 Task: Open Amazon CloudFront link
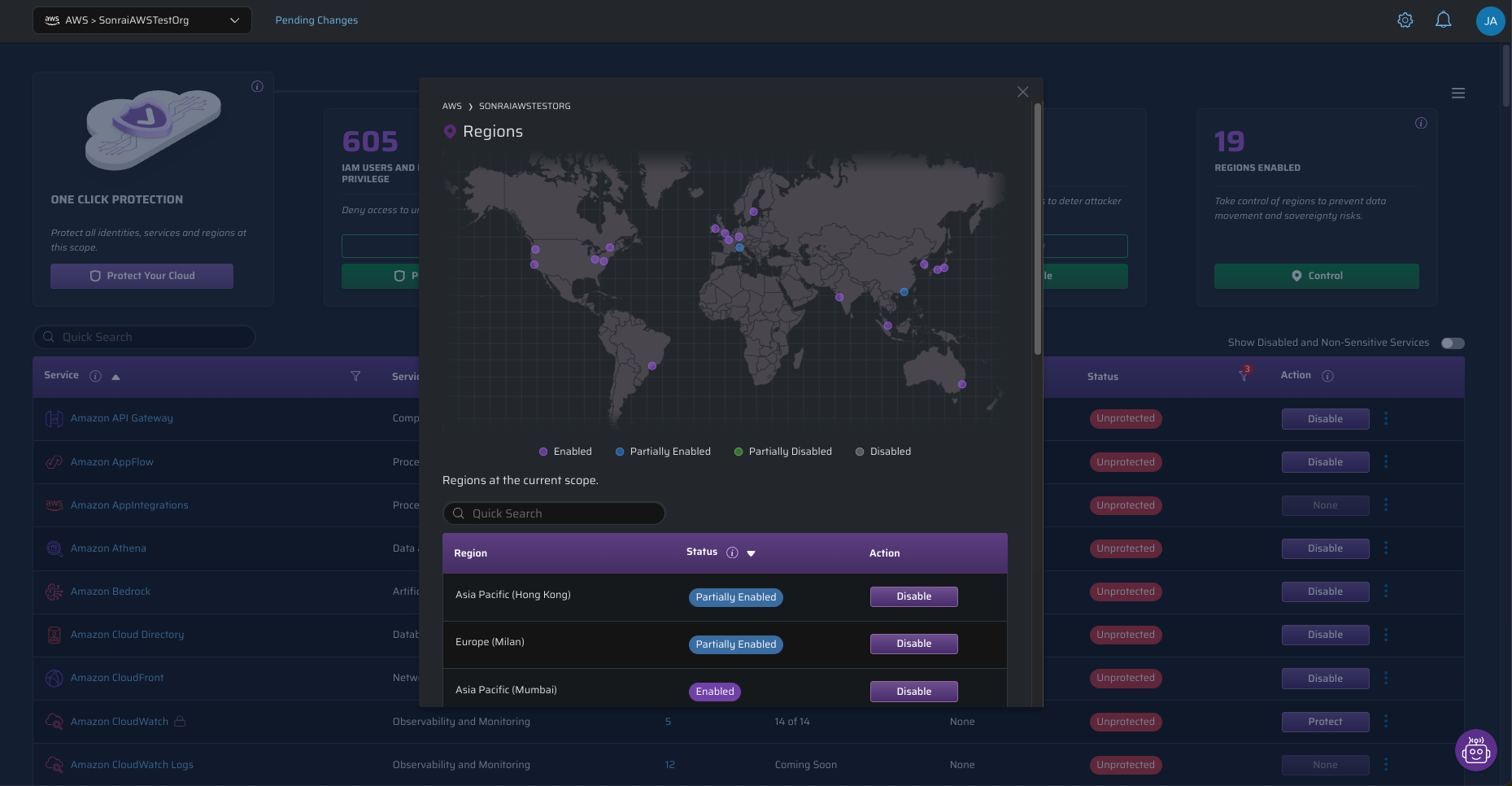[117, 678]
